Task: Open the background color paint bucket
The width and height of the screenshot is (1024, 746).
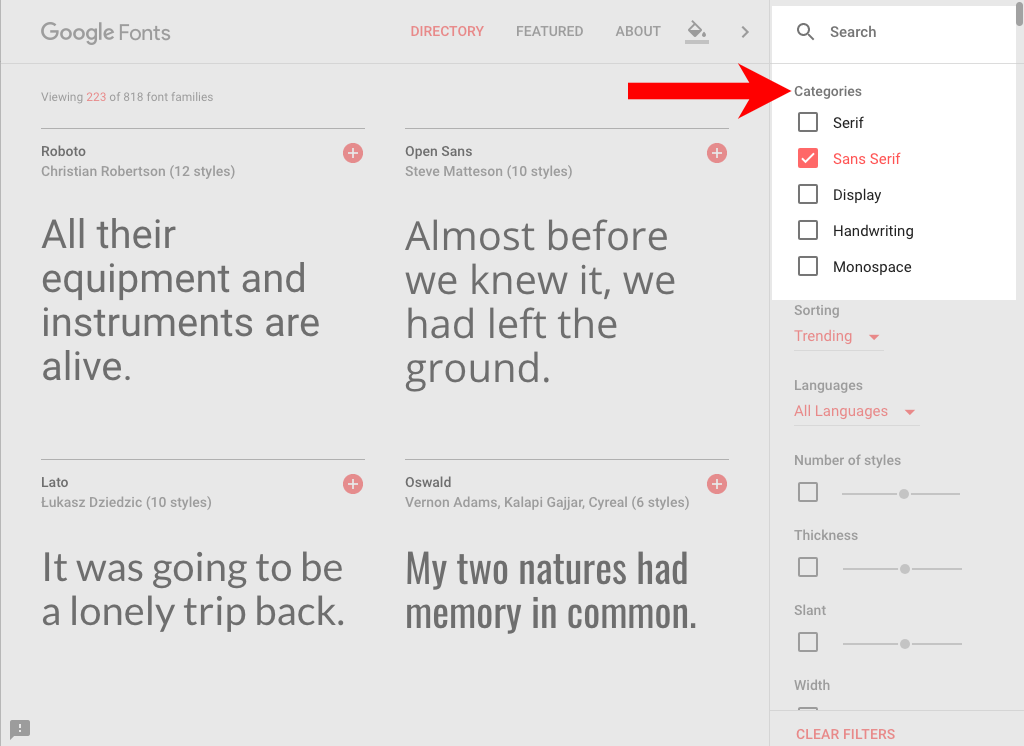Action: tap(697, 31)
